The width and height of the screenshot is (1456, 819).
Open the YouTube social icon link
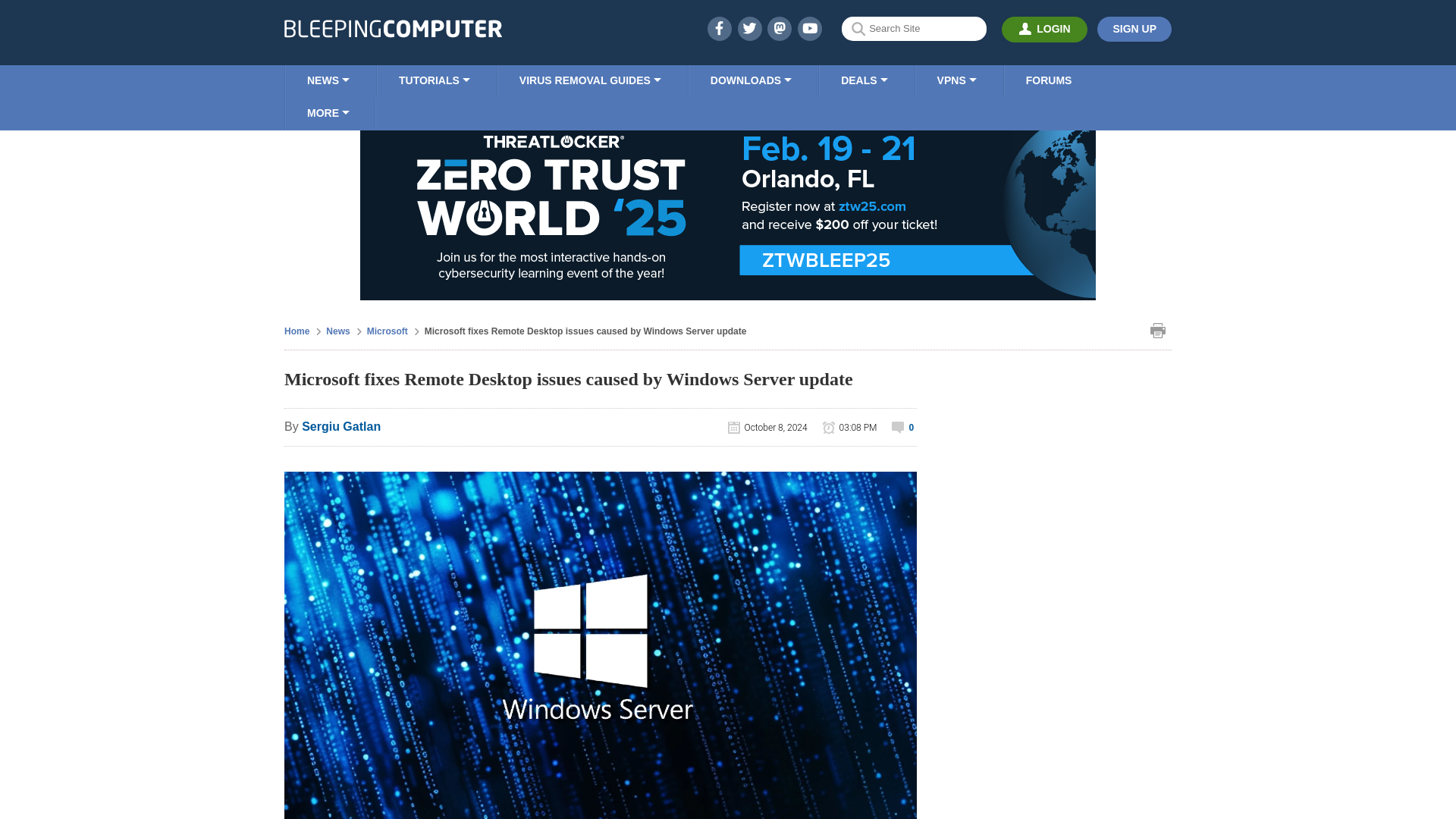coord(809,28)
